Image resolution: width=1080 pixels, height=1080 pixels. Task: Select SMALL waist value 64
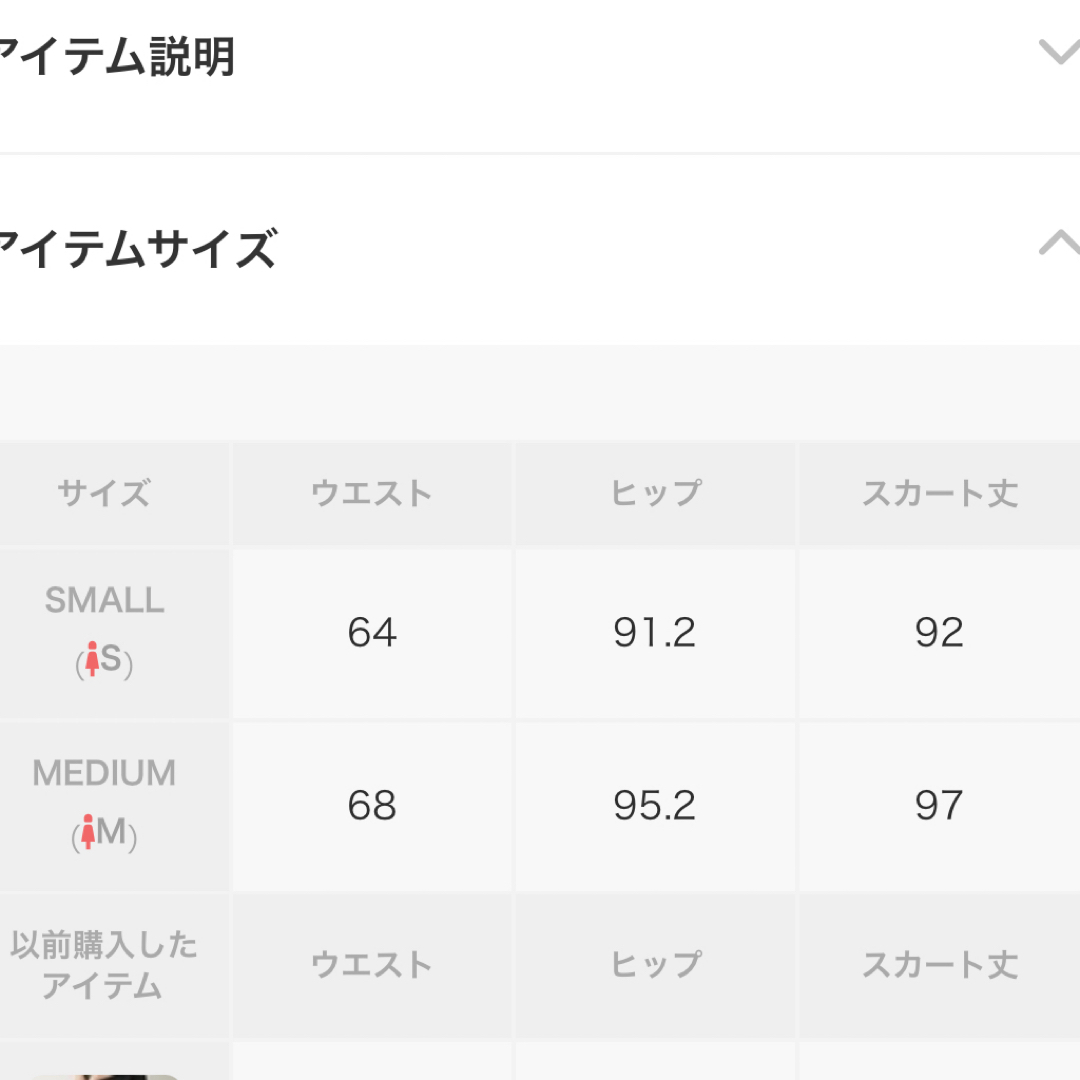372,633
